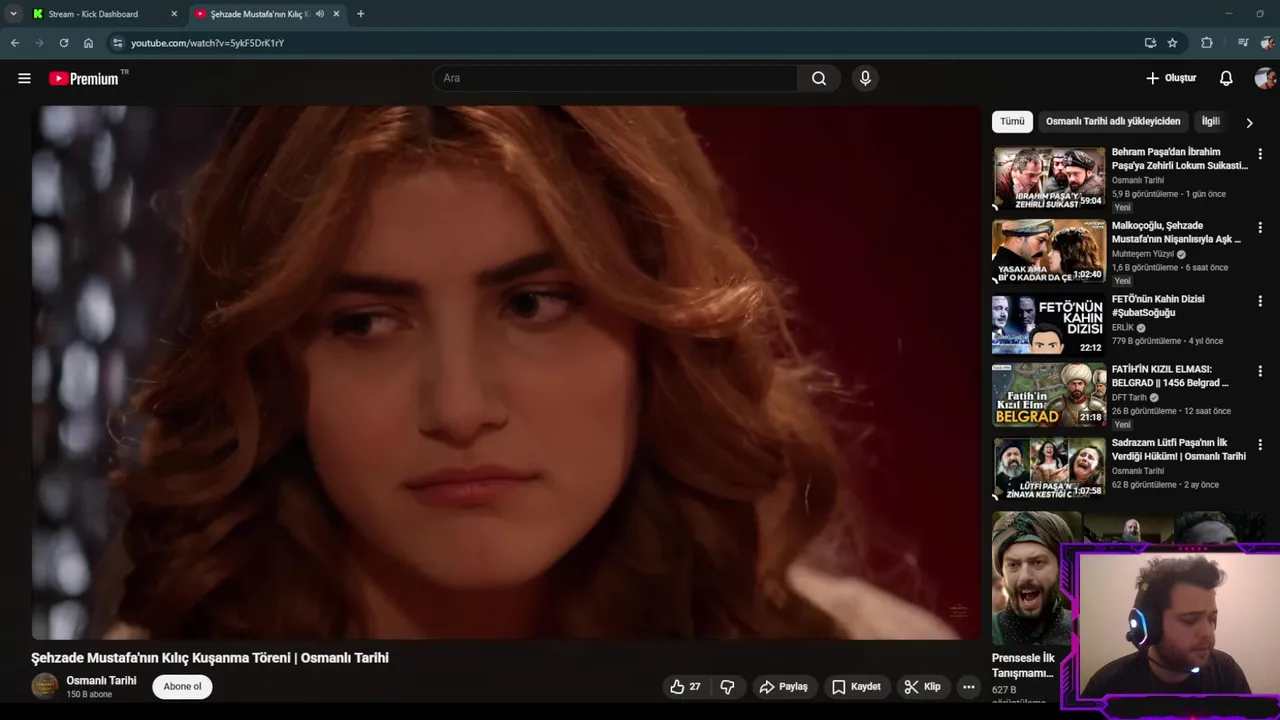Click the Osmanlı Tarihi channel avatar

click(45, 686)
